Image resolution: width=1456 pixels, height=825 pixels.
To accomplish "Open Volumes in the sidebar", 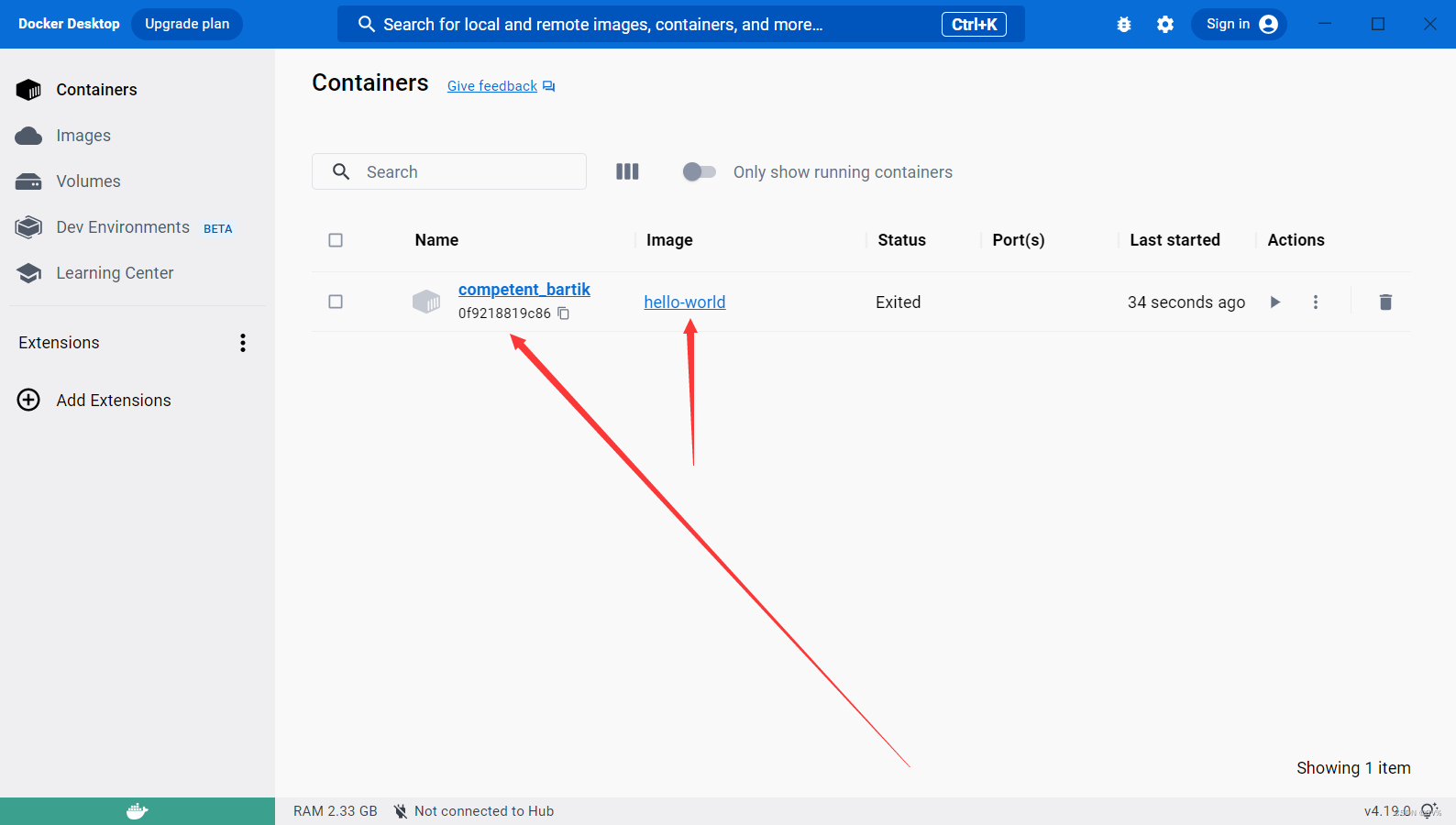I will click(138, 181).
